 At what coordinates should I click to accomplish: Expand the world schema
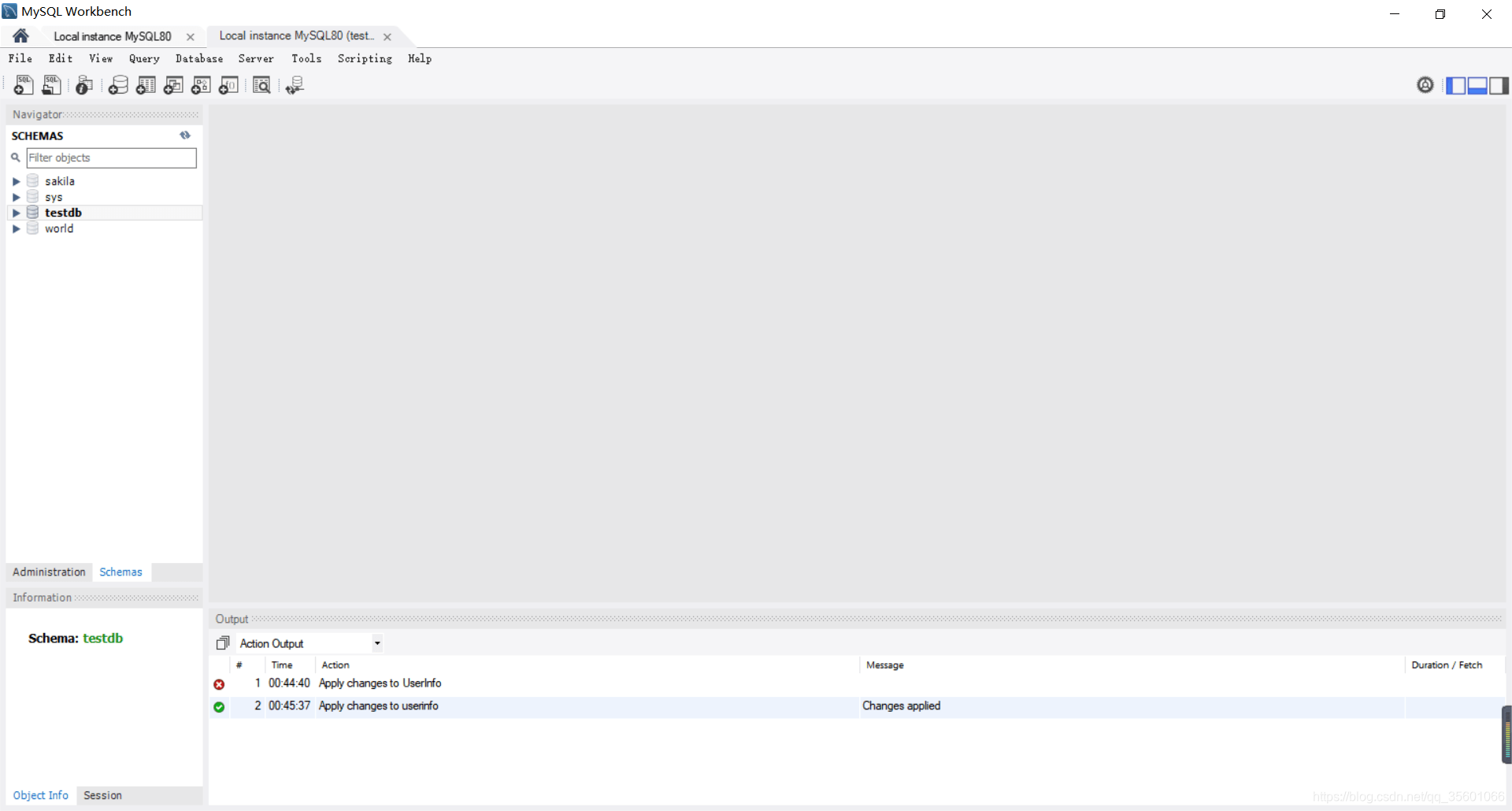(16, 228)
